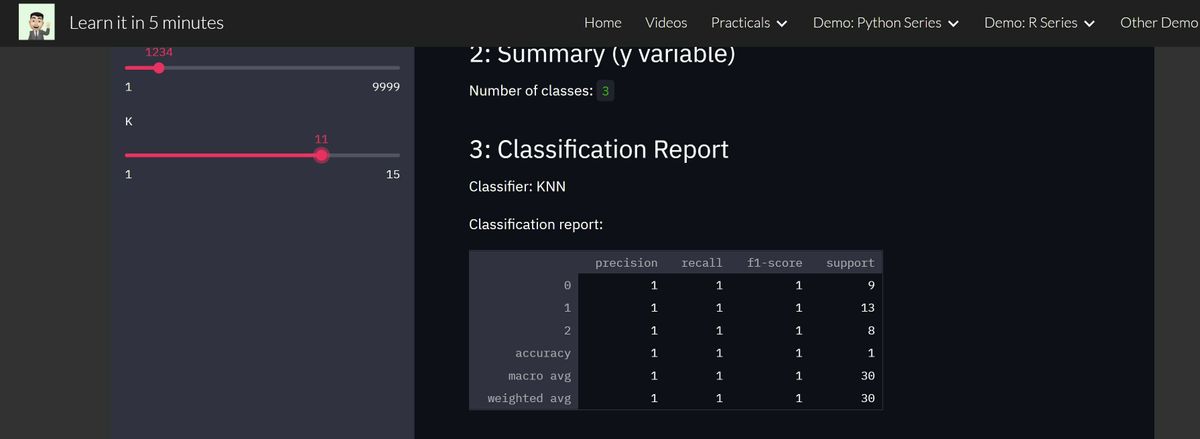Click the support value 13 cell
Viewport: 1200px width, 439px height.
tap(867, 308)
